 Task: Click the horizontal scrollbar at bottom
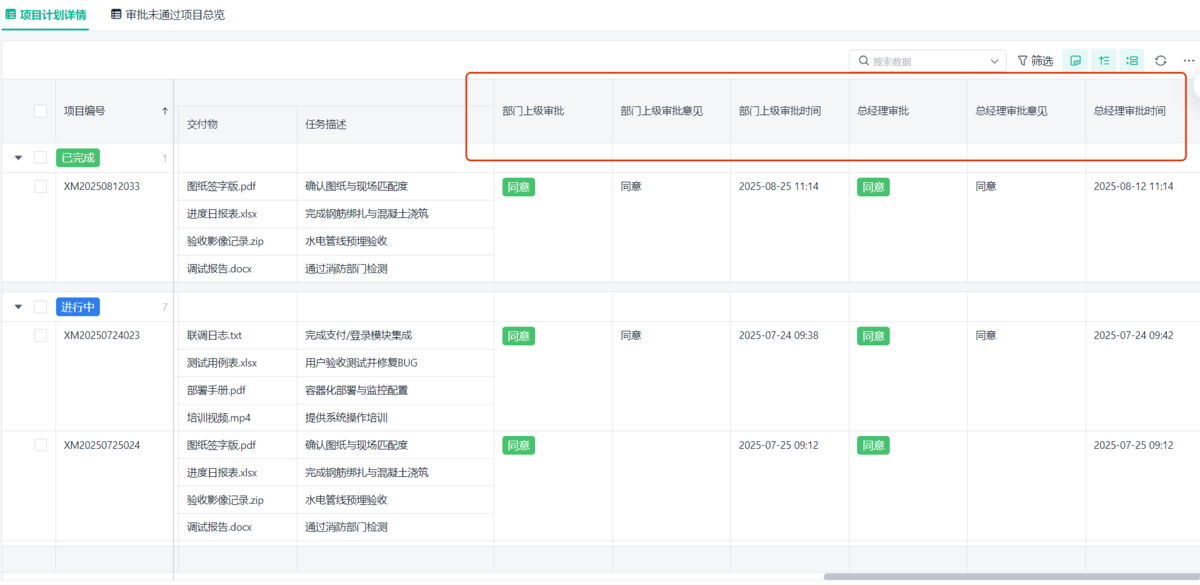[x=1010, y=576]
